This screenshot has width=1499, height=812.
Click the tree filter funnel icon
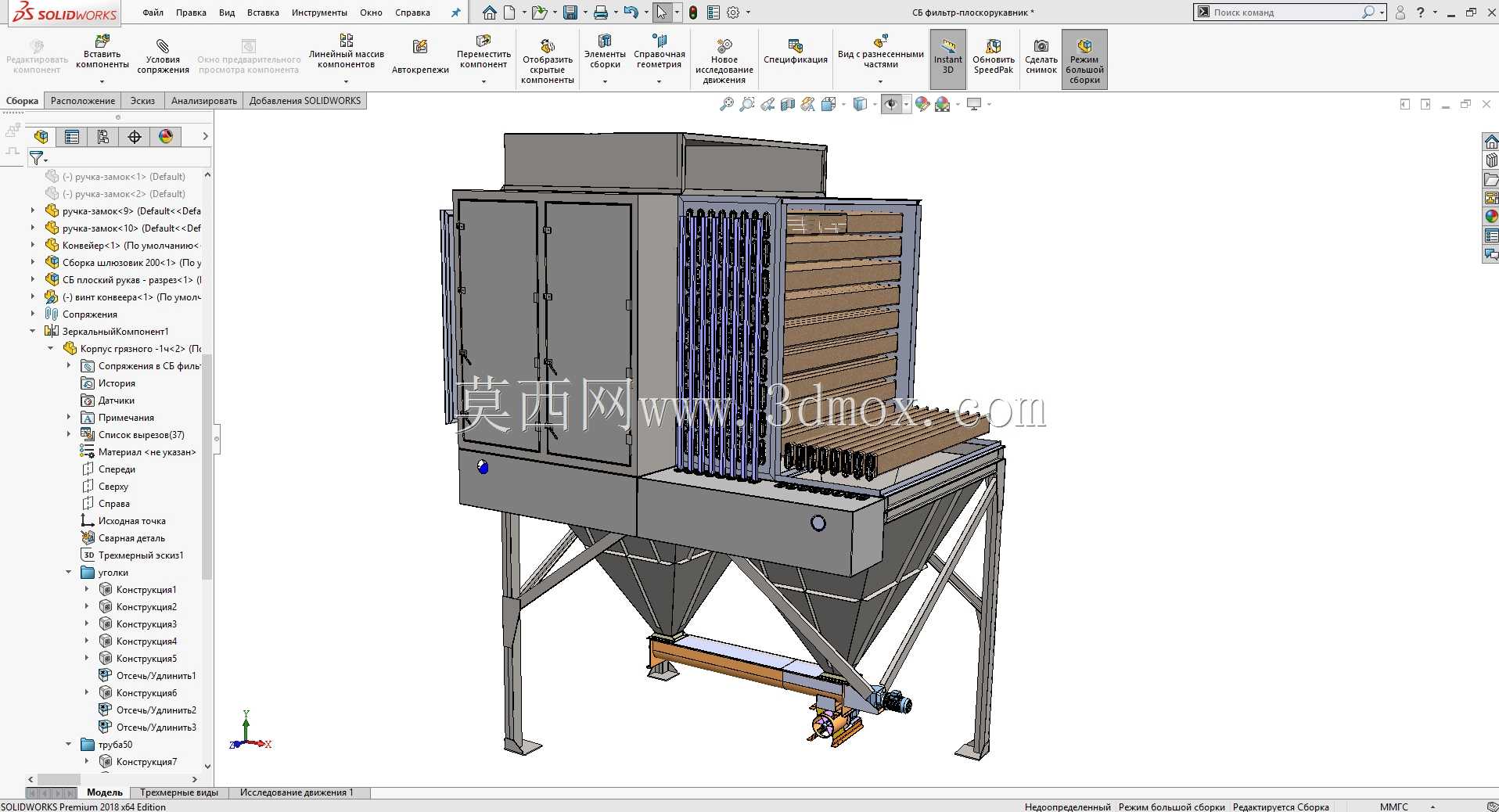pos(36,159)
